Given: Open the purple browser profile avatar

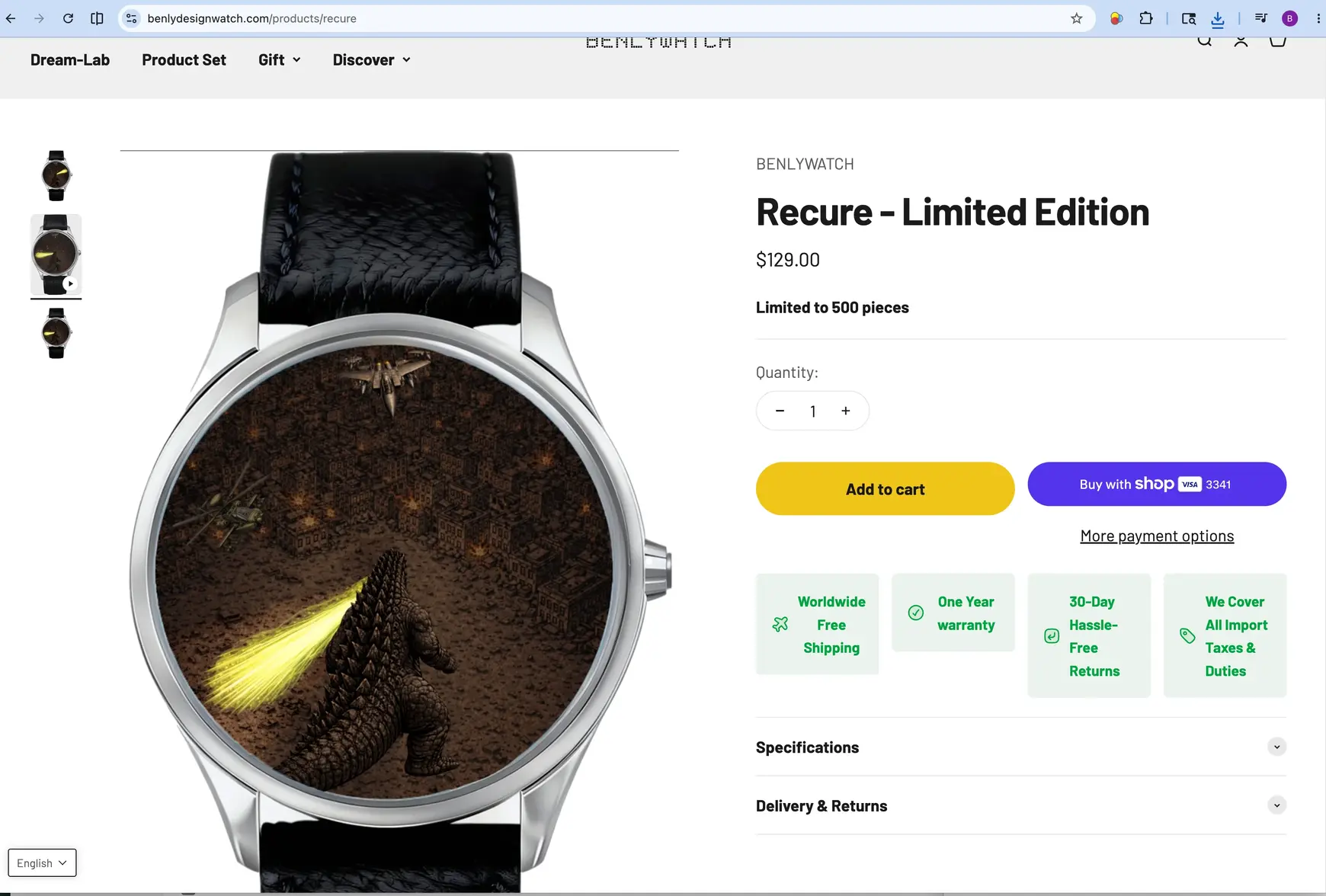Looking at the screenshot, I should pos(1289,18).
